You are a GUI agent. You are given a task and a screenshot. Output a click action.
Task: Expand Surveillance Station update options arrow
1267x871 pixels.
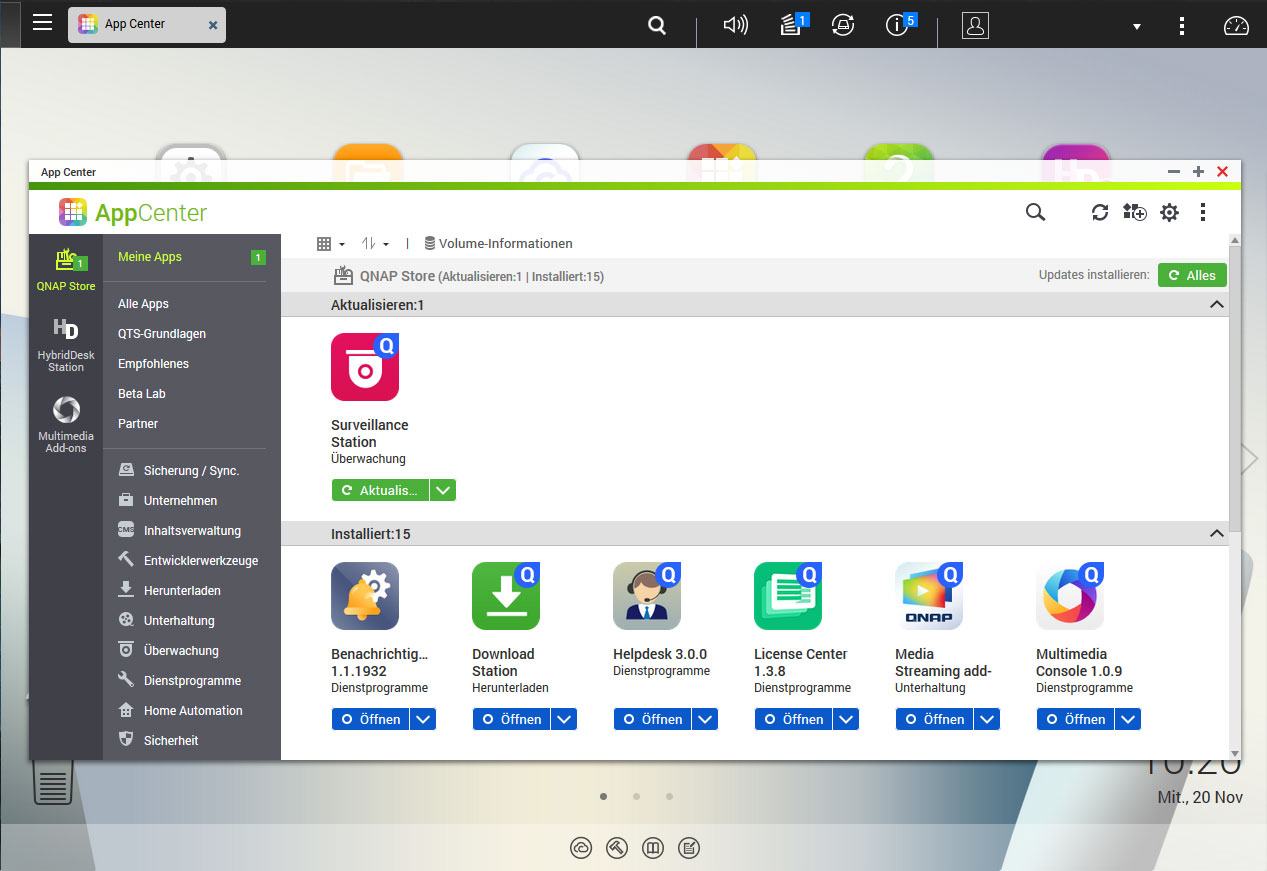point(443,490)
